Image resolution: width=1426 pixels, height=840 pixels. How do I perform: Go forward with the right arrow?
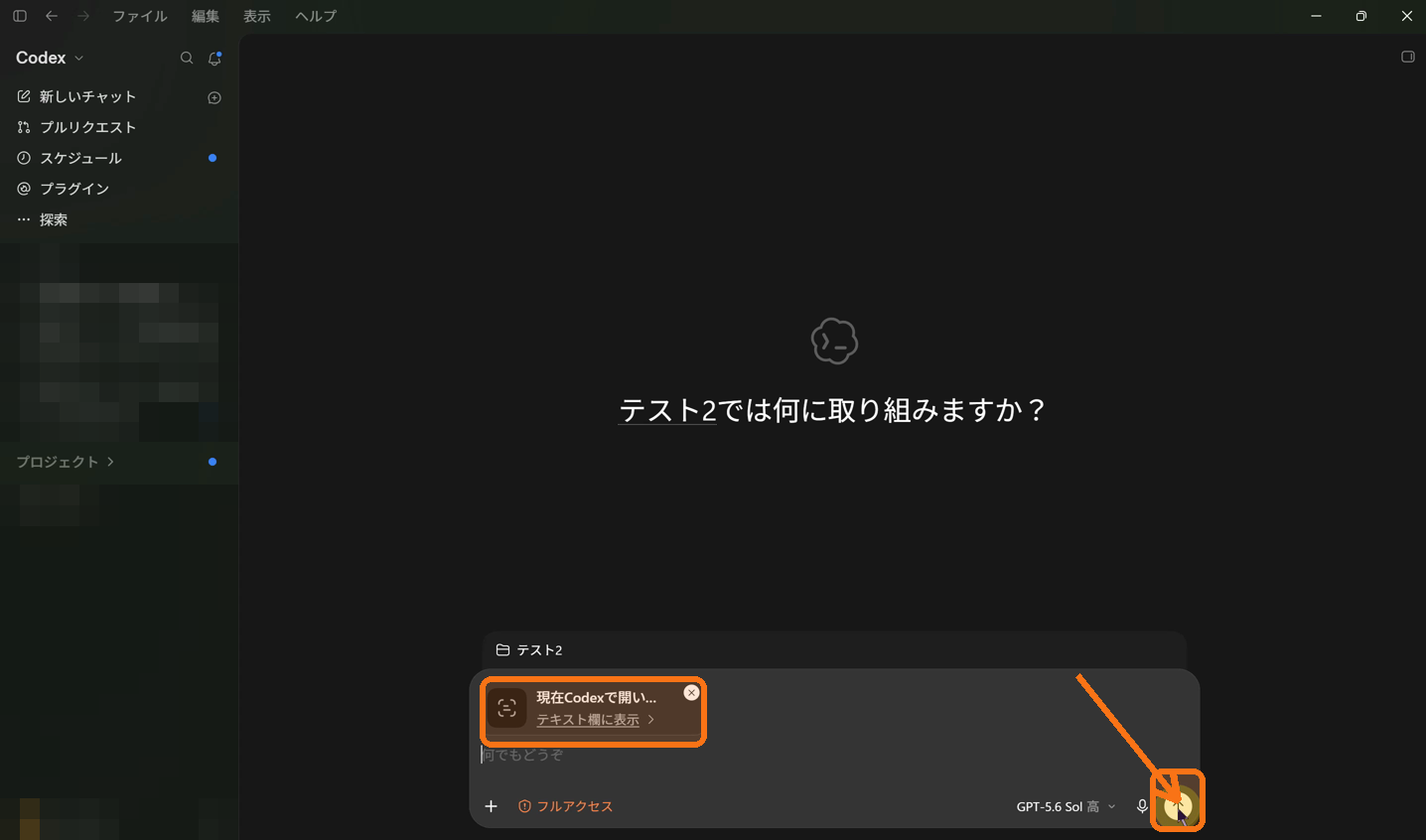click(x=83, y=16)
